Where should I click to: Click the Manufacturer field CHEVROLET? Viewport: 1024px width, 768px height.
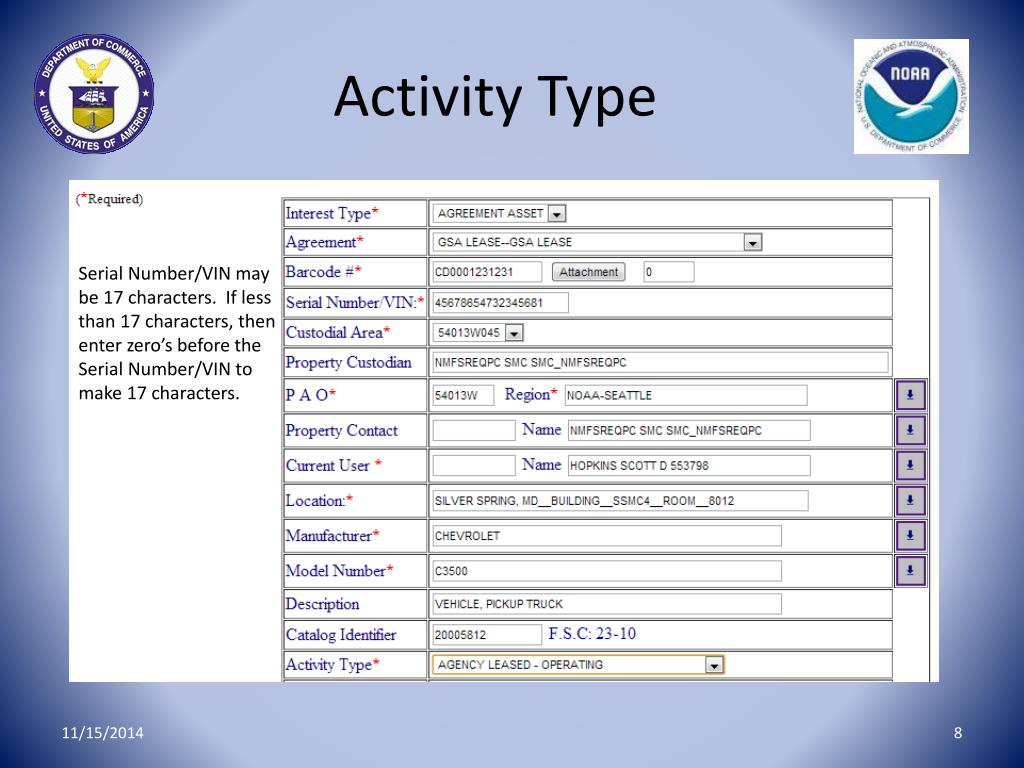(x=607, y=536)
